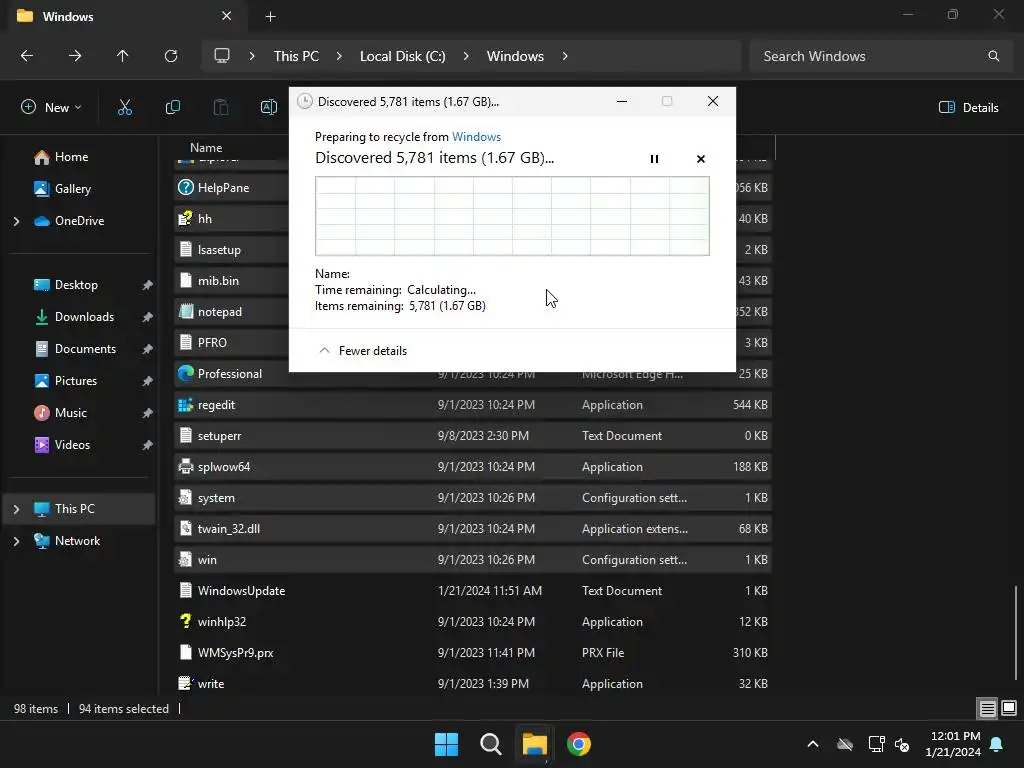Unpin Desktop using its pin icon
This screenshot has width=1024, height=768.
coord(148,285)
